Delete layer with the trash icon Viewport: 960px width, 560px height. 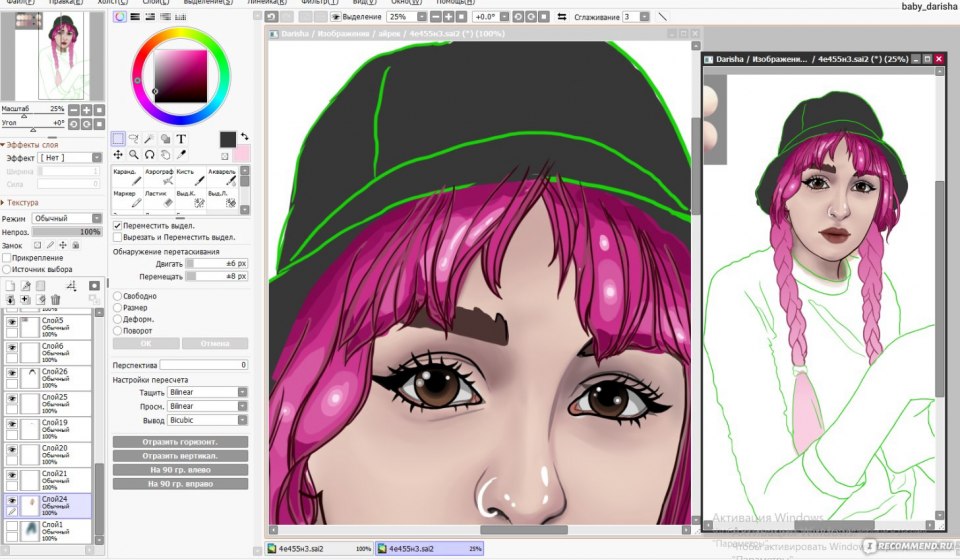click(56, 299)
